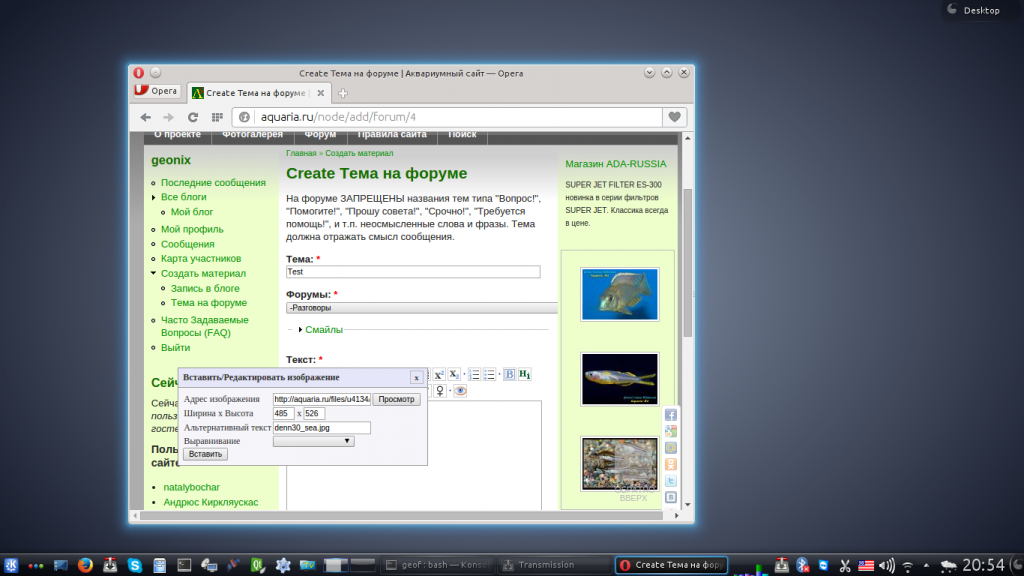Open the blue cichlid fish thumbnail
1024x576 pixels.
(x=620, y=295)
